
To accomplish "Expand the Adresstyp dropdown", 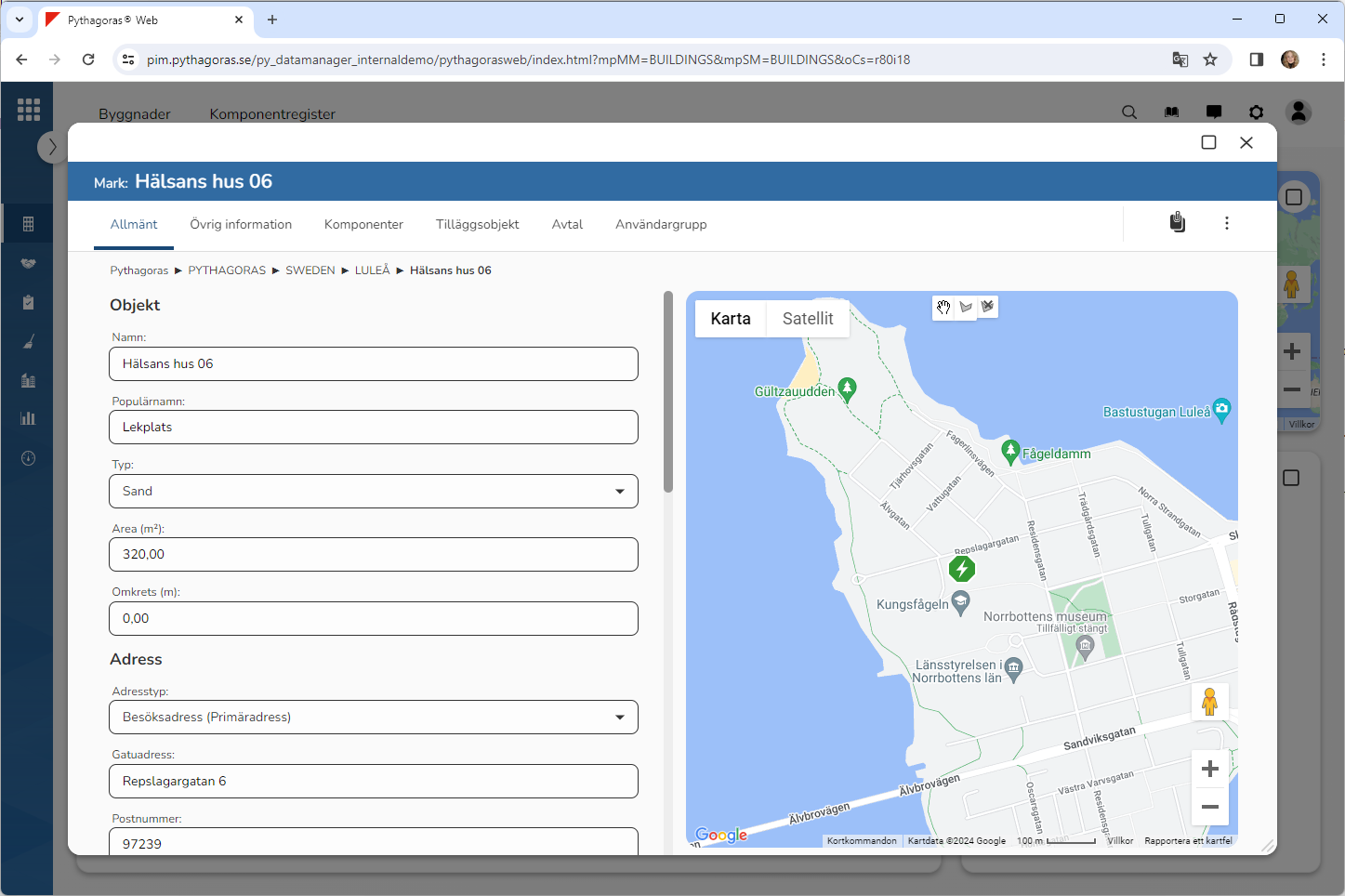I will click(x=374, y=717).
